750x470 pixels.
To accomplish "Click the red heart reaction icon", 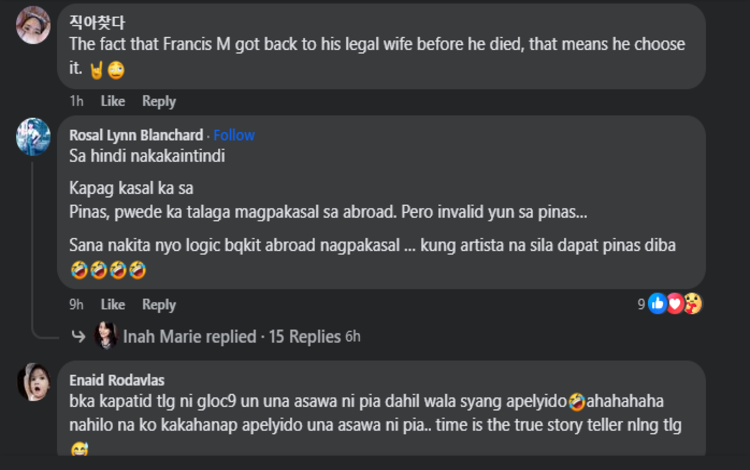I will 675,303.
